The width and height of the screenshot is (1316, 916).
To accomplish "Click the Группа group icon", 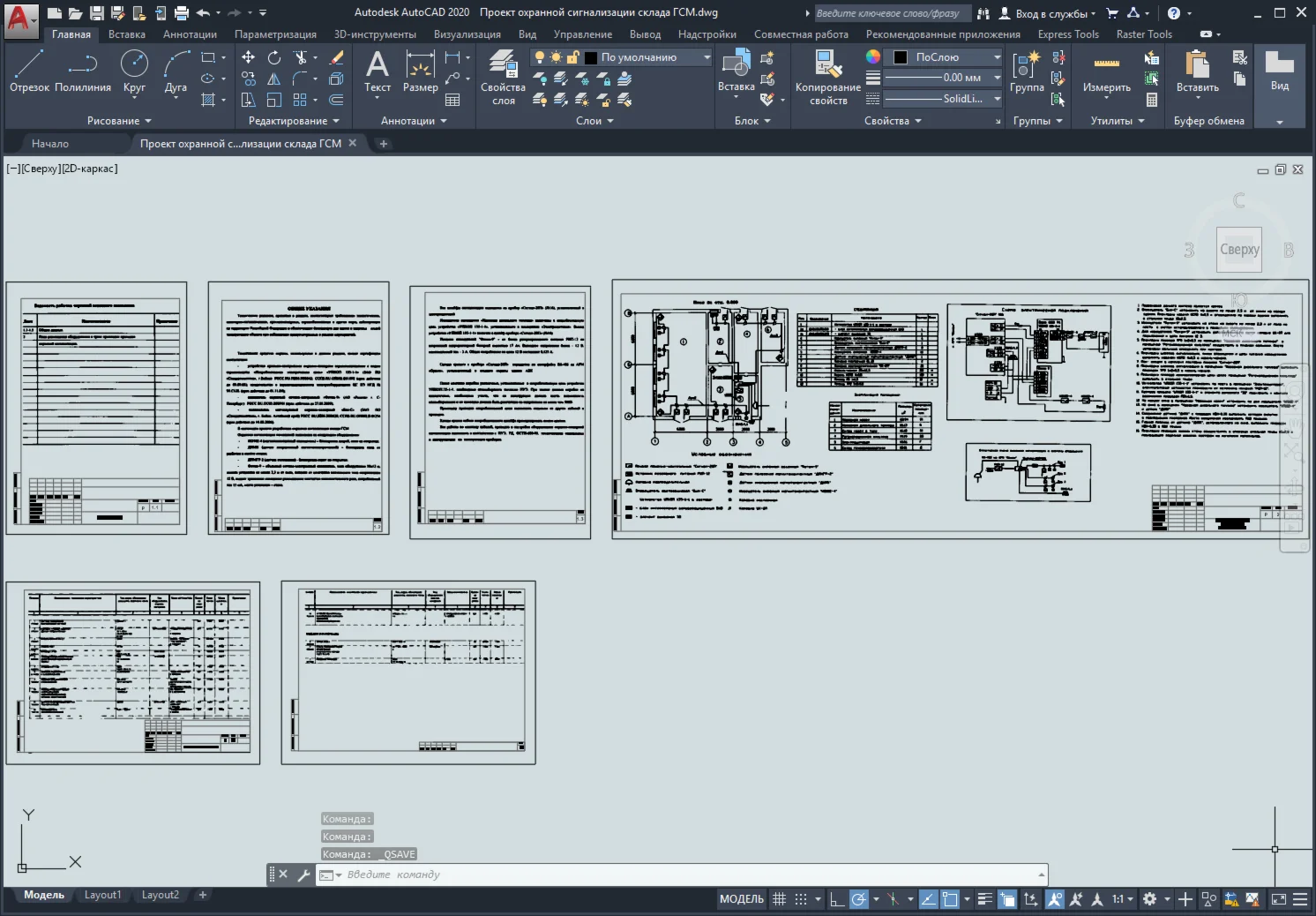I will 1027,71.
